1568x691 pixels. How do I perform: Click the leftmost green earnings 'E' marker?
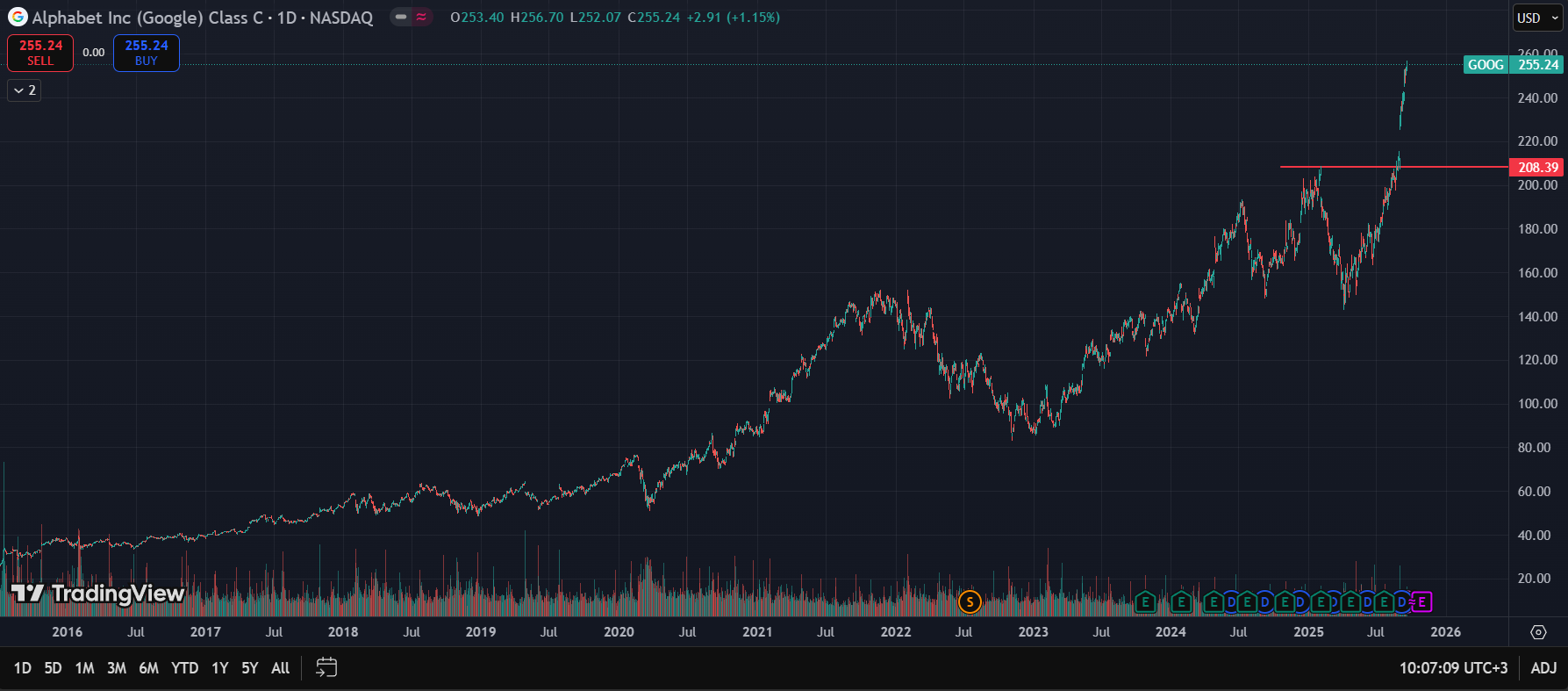click(x=1144, y=601)
